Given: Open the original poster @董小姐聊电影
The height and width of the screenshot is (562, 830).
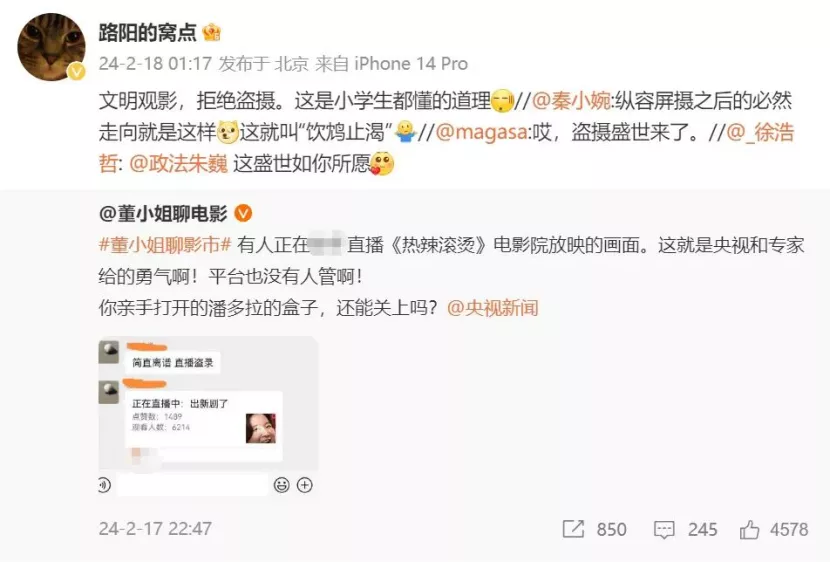Looking at the screenshot, I should (163, 213).
